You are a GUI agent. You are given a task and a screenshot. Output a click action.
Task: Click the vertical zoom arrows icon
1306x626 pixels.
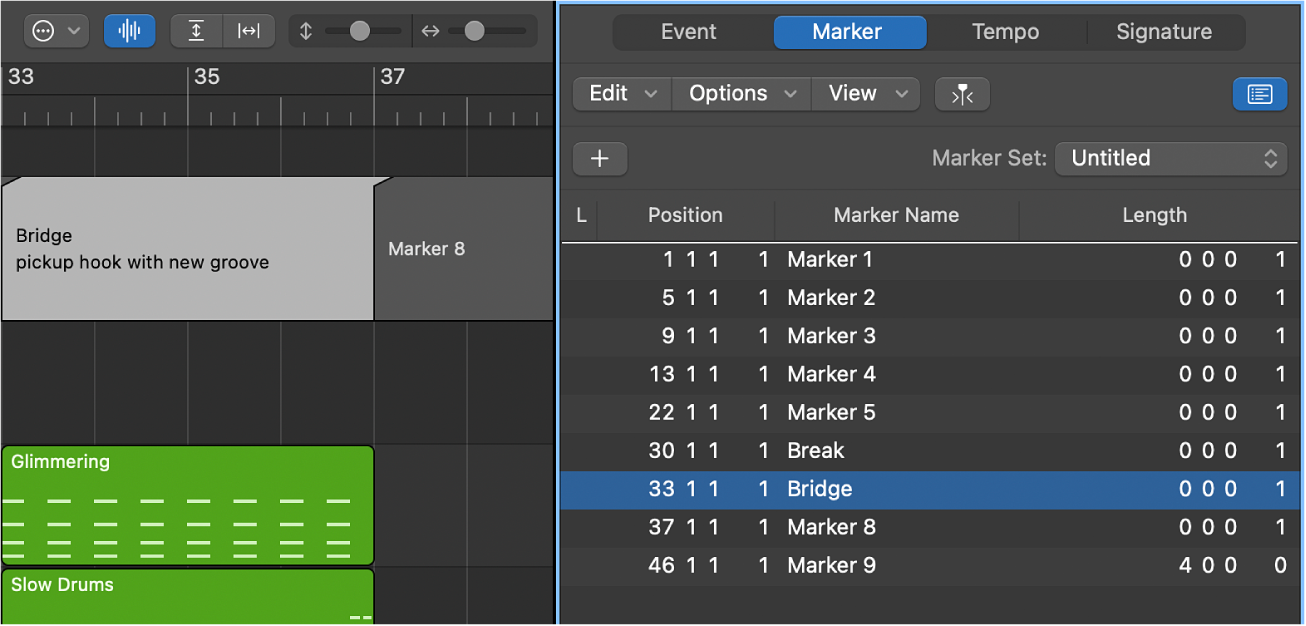tap(307, 31)
